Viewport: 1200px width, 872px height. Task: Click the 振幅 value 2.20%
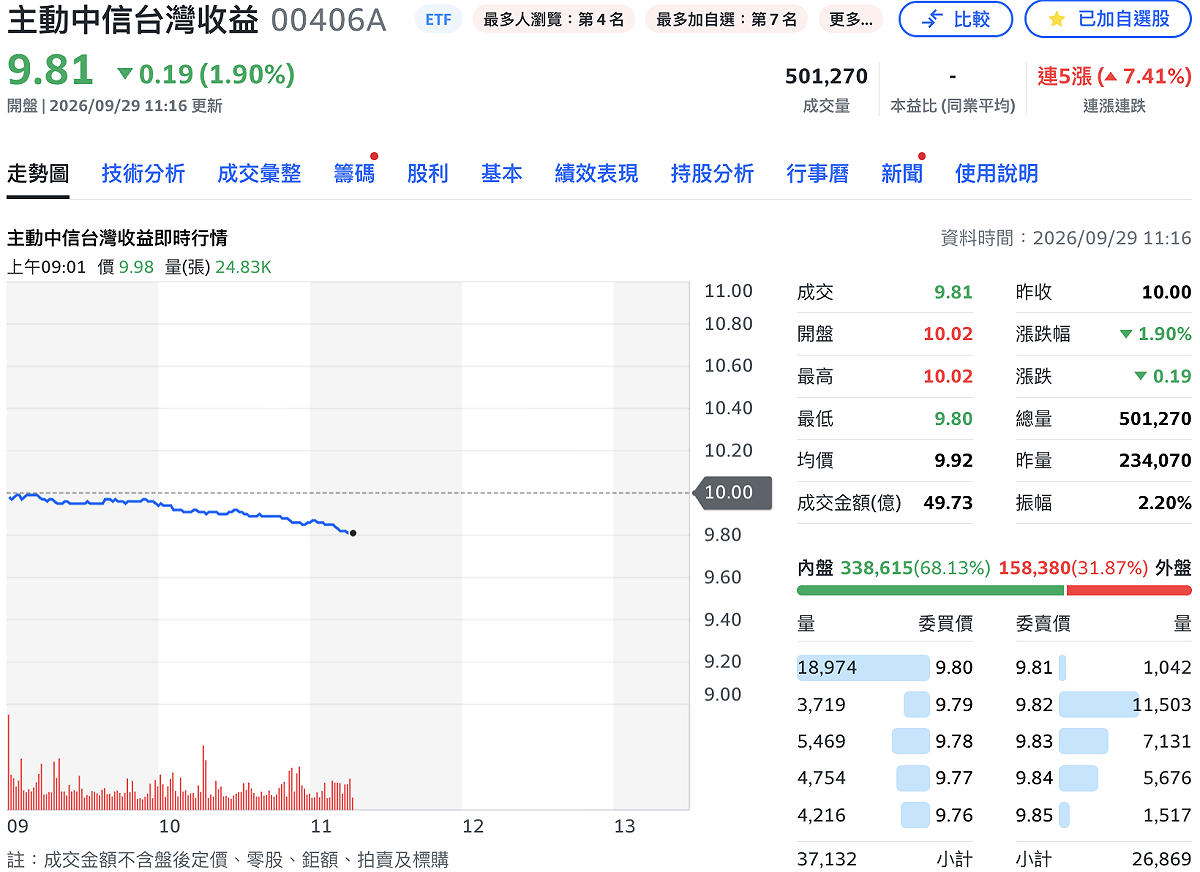point(1165,502)
